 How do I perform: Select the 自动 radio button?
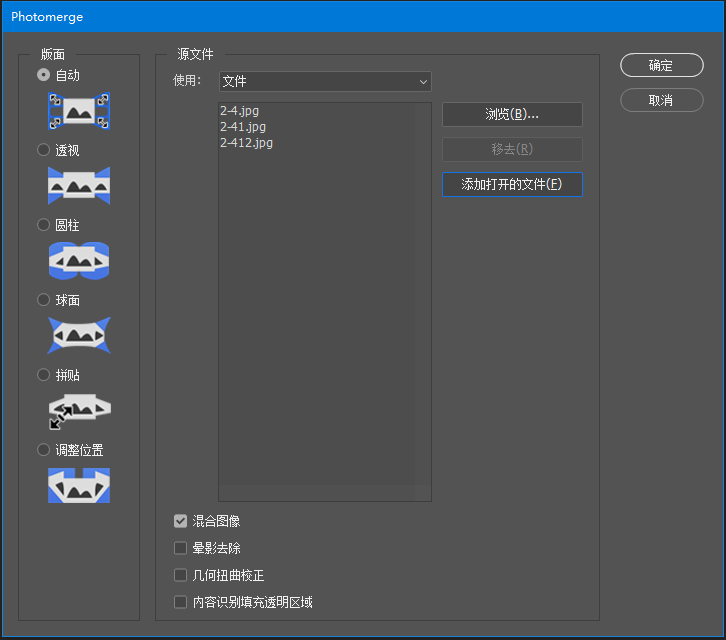[44, 75]
